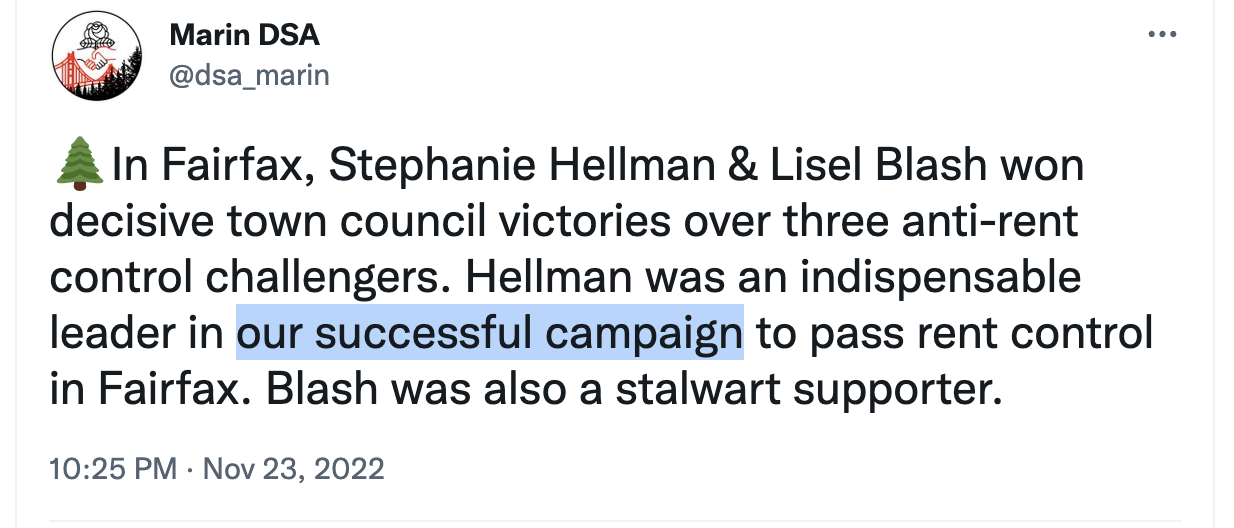Screen dimensions: 1234x528
Task: Click the name "Lisel Blash" in tweet
Action: point(876,166)
